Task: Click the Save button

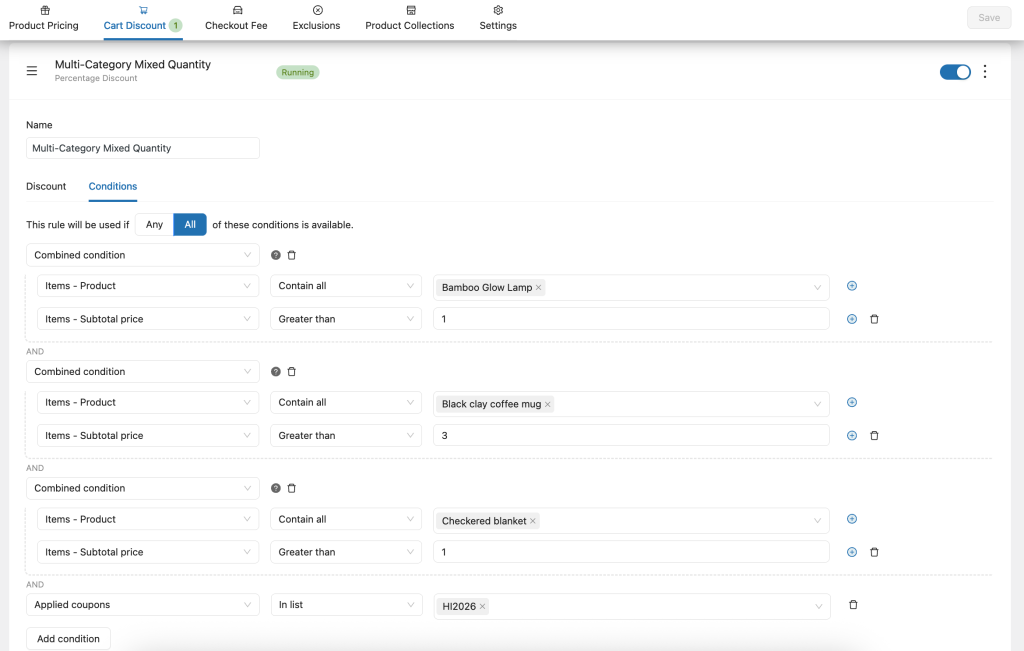Action: 988,17
